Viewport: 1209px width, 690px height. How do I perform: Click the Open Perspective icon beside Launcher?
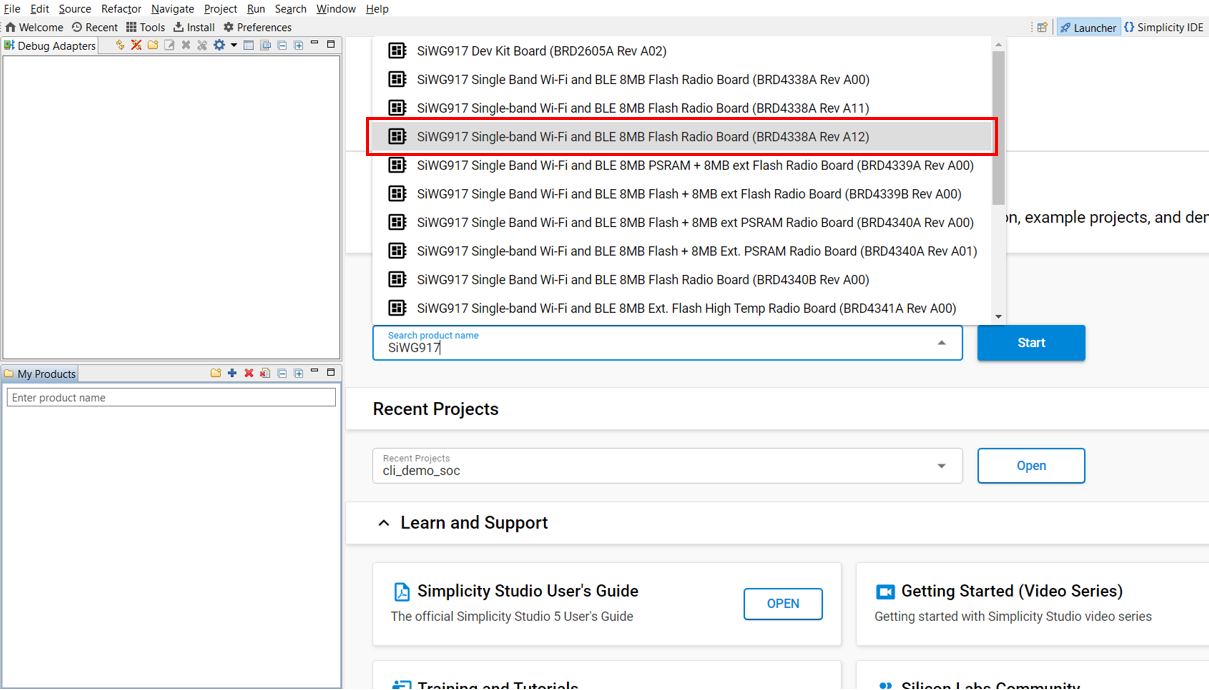(x=1042, y=28)
